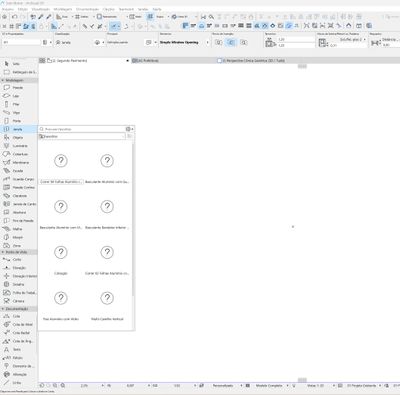The image size is (400, 395).
Task: Select the Detalhe detail tool
Action: tap(18, 285)
